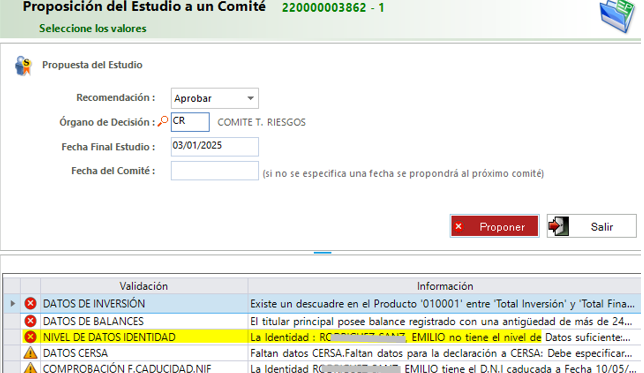Select the DATOS CERSA information message
This screenshot has width=644, height=373.
click(441, 353)
